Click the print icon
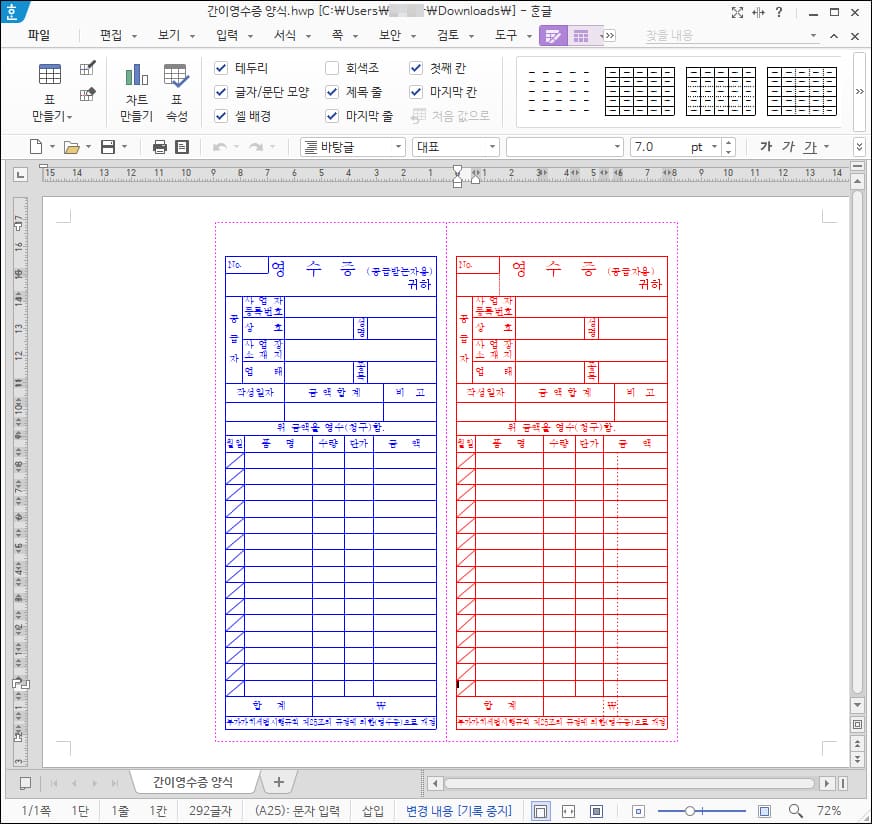 [160, 147]
